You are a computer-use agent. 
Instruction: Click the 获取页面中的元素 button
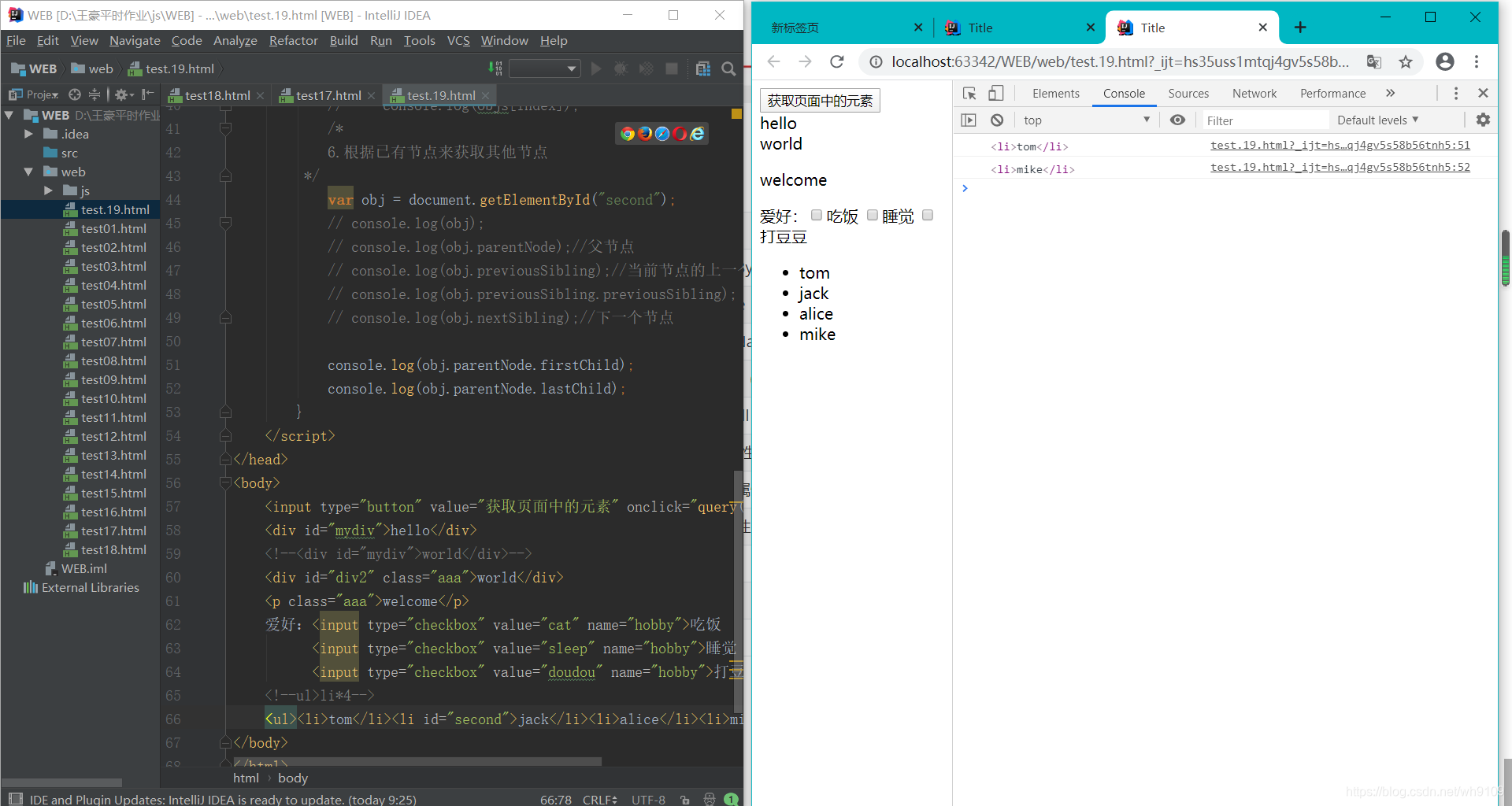(x=820, y=101)
